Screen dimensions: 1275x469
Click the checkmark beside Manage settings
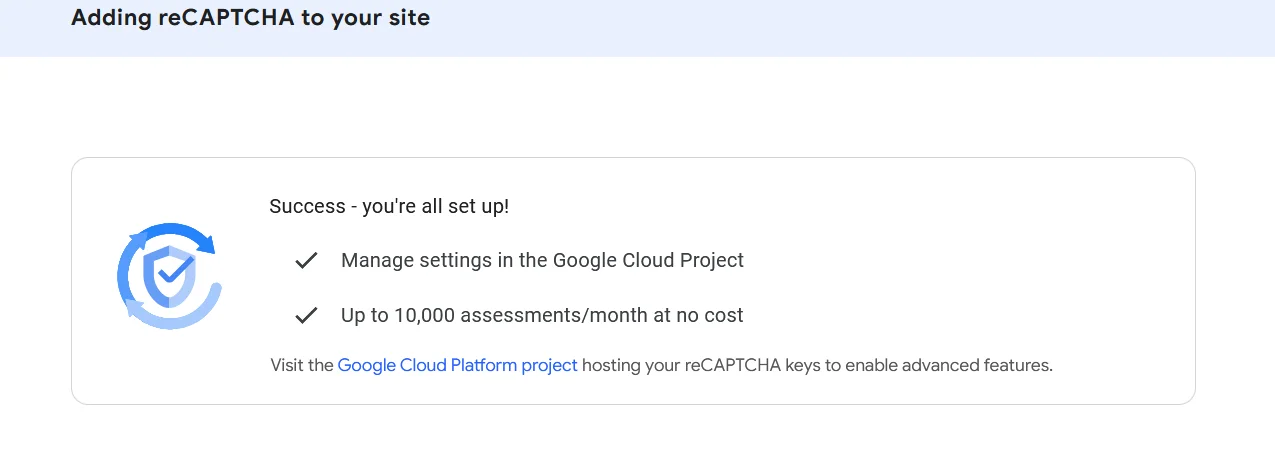click(x=306, y=261)
